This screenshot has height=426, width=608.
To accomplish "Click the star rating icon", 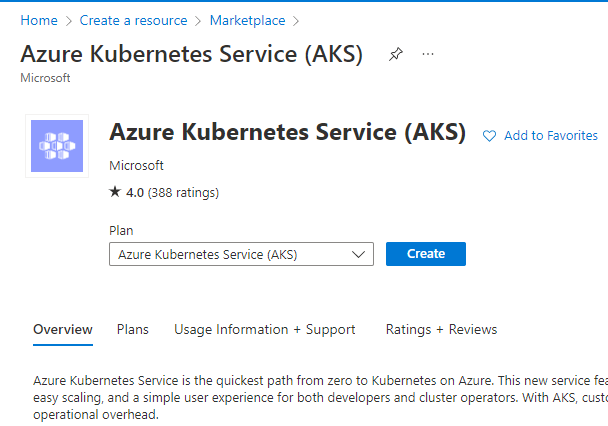I will 115,191.
